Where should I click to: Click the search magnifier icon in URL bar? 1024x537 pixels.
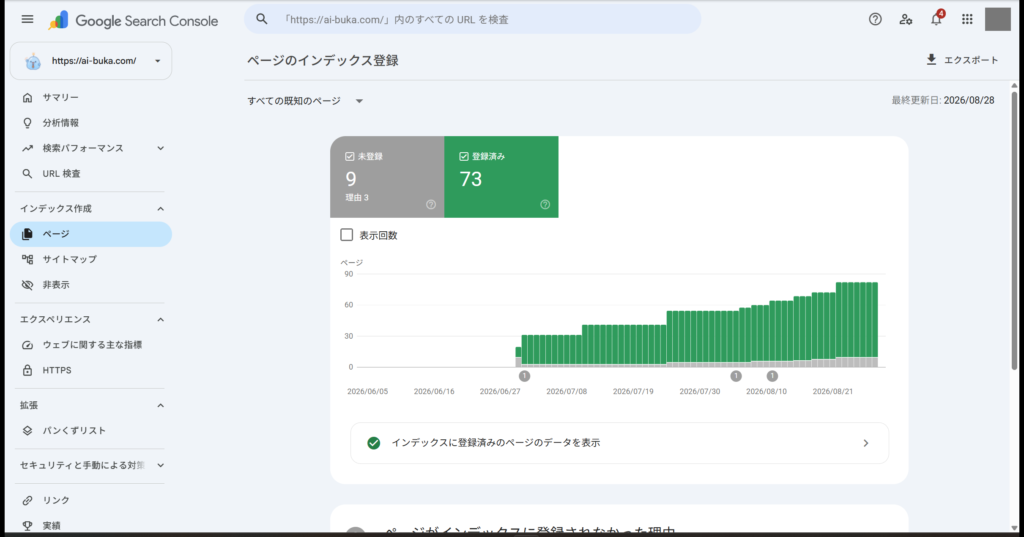click(262, 20)
